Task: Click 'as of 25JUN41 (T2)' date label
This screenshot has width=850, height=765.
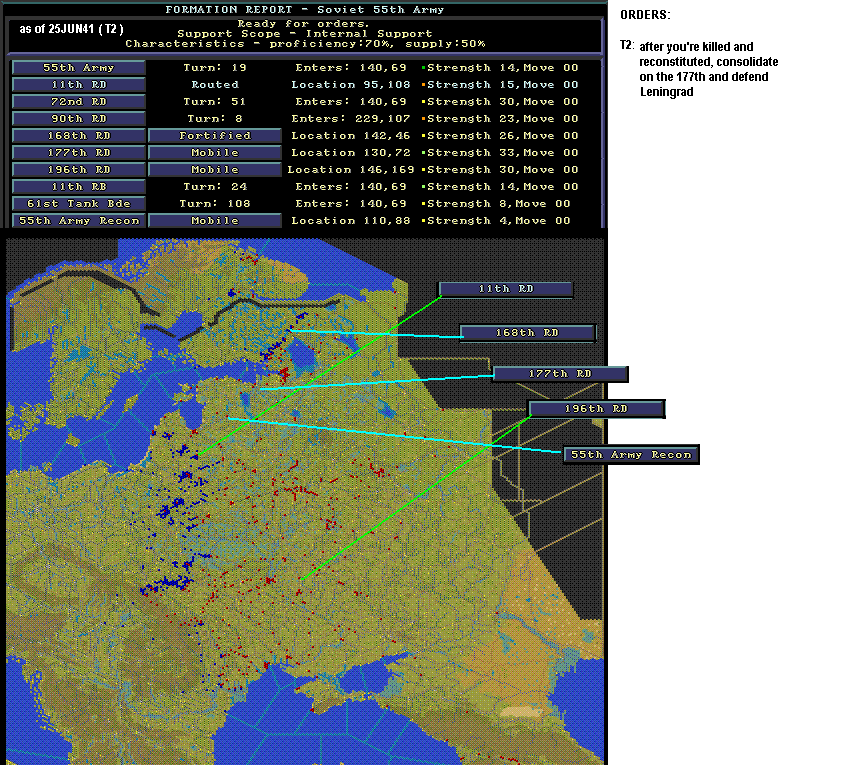Action: pos(72,29)
